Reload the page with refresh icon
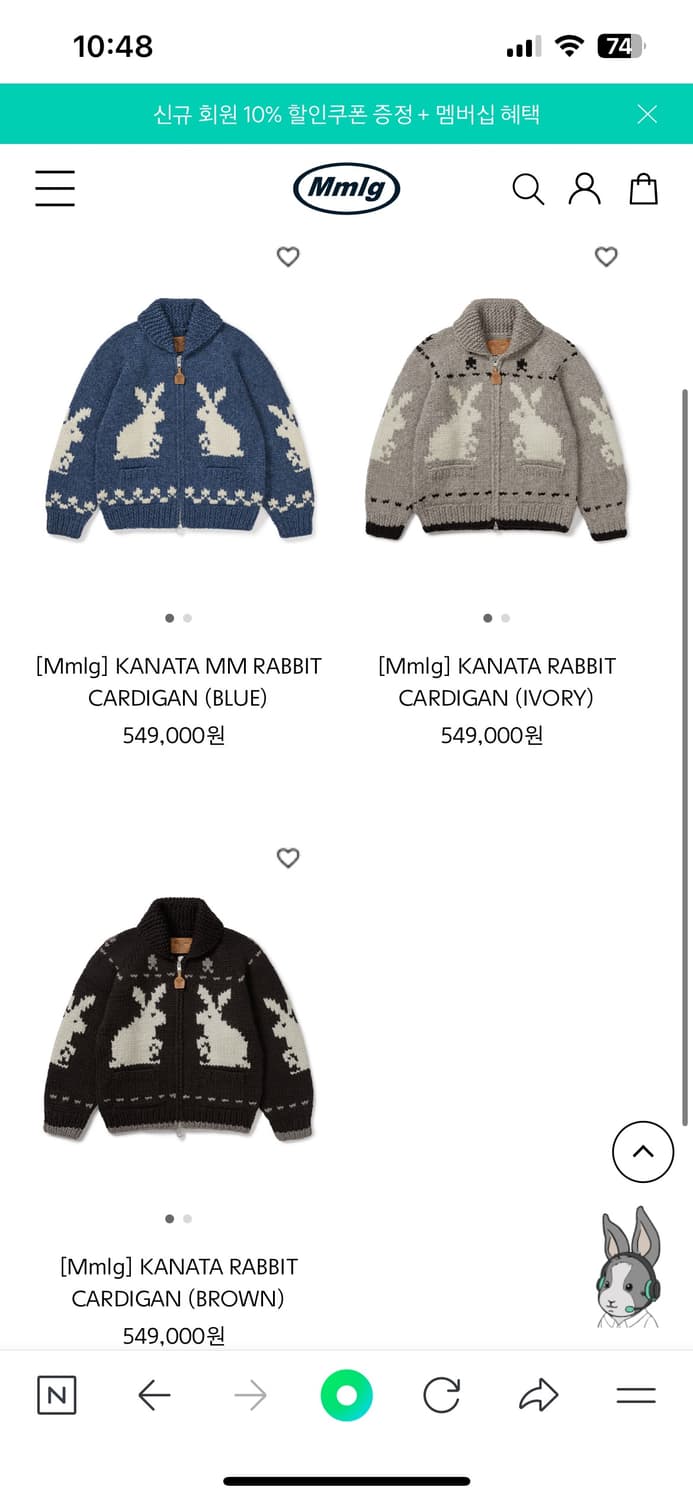 point(441,1395)
